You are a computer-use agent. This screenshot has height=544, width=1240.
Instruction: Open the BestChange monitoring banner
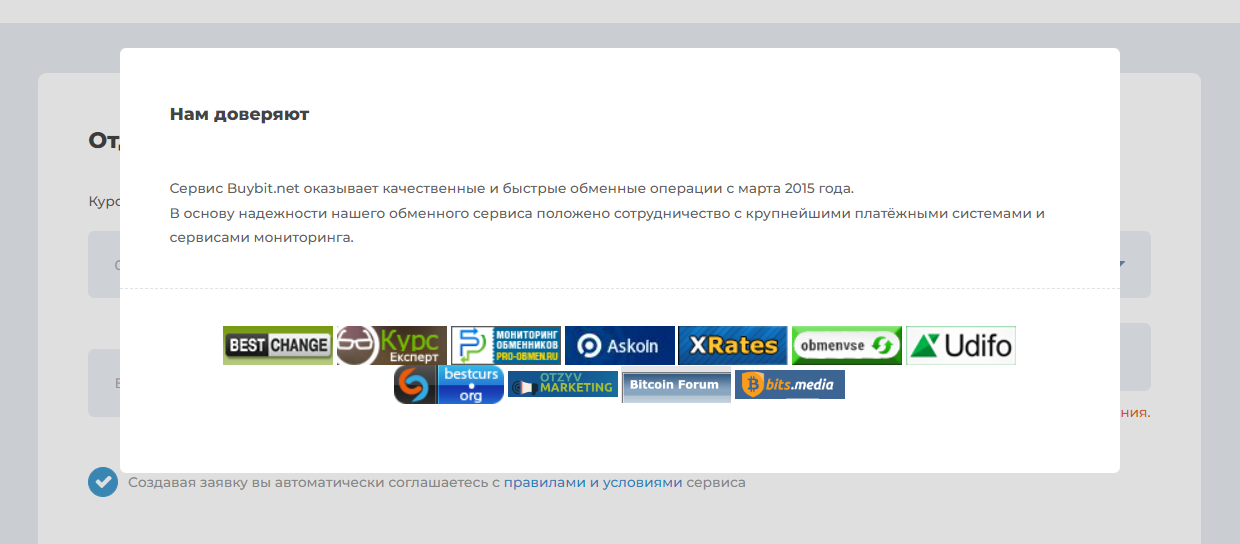(278, 345)
